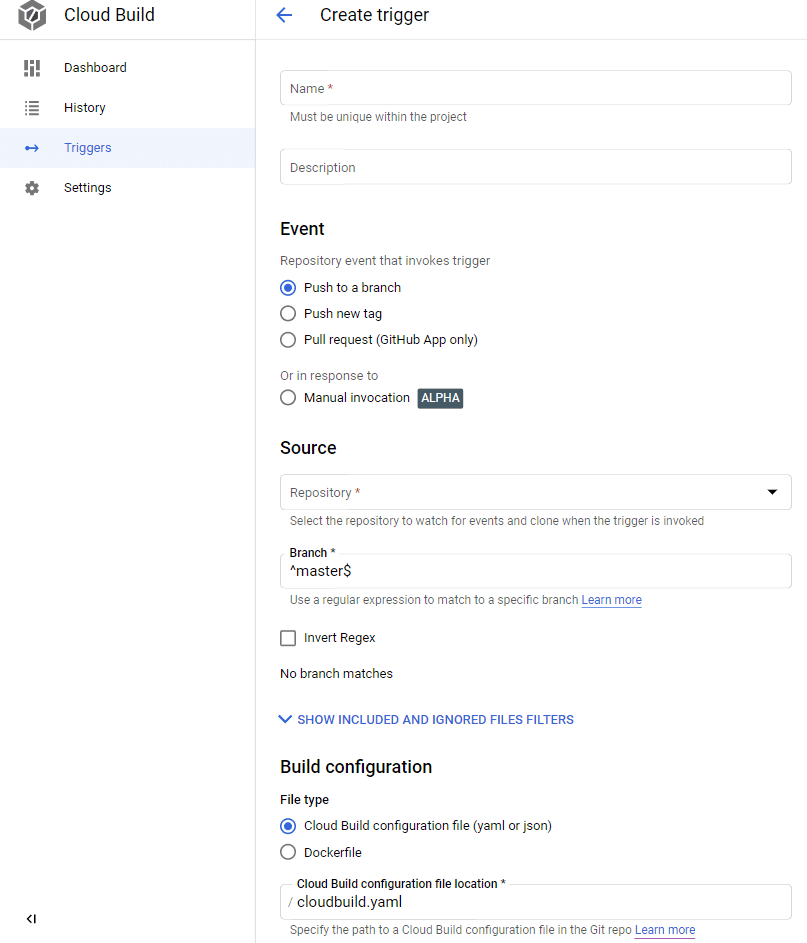Image resolution: width=807 pixels, height=943 pixels.
Task: Click the Cloud Build logo icon
Action: tap(32, 16)
